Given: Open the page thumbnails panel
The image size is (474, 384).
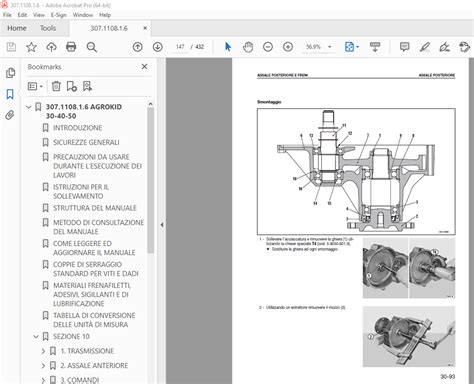Looking at the screenshot, I should [x=10, y=73].
